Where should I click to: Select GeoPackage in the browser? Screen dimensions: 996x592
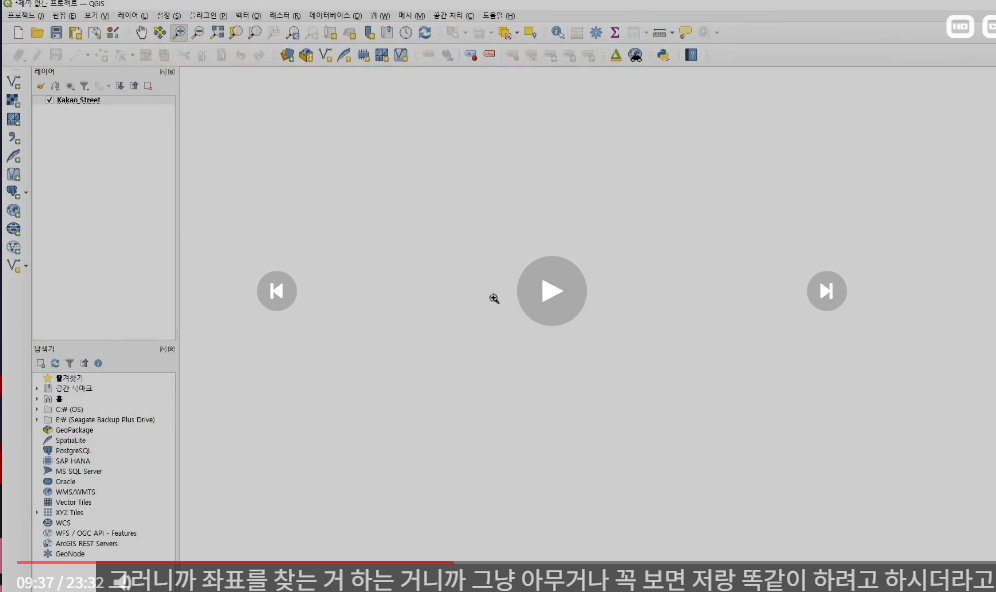74,430
